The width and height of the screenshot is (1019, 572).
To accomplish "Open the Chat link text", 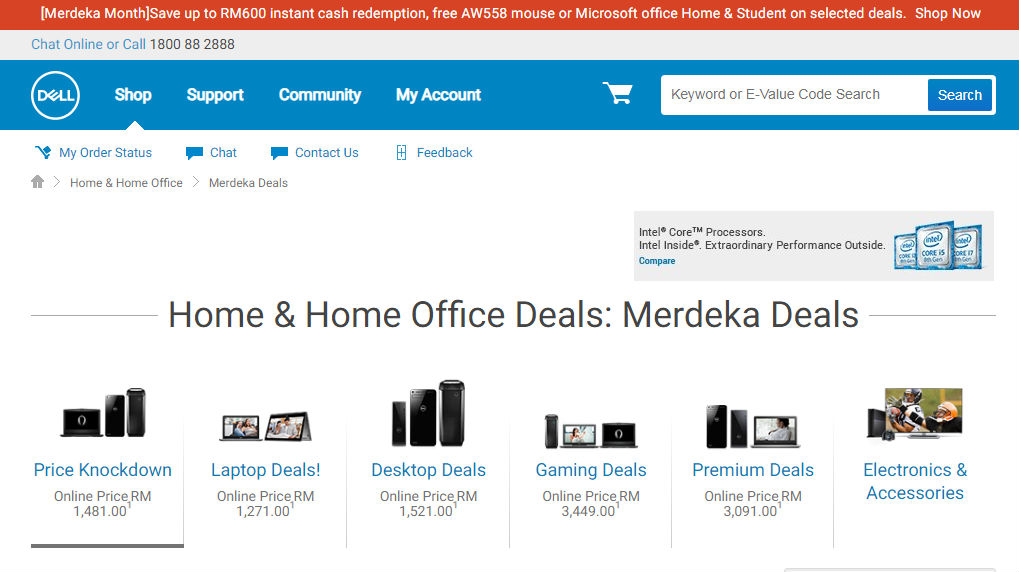I will point(223,153).
